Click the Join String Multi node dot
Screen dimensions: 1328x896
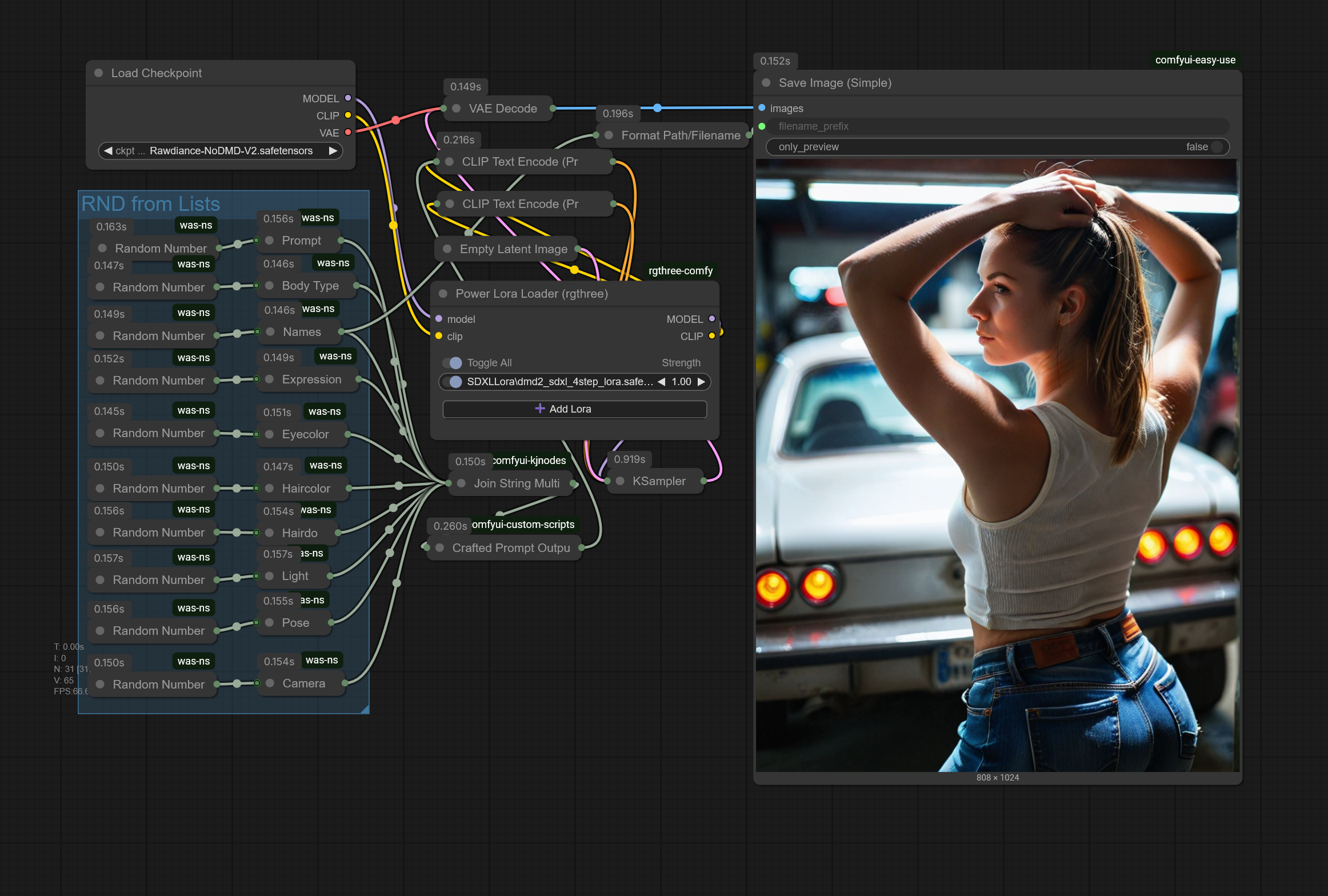(461, 483)
